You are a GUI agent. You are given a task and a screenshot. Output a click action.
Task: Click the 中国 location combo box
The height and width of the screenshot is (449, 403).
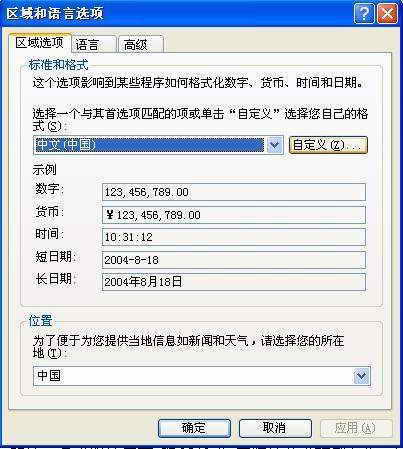(x=202, y=376)
